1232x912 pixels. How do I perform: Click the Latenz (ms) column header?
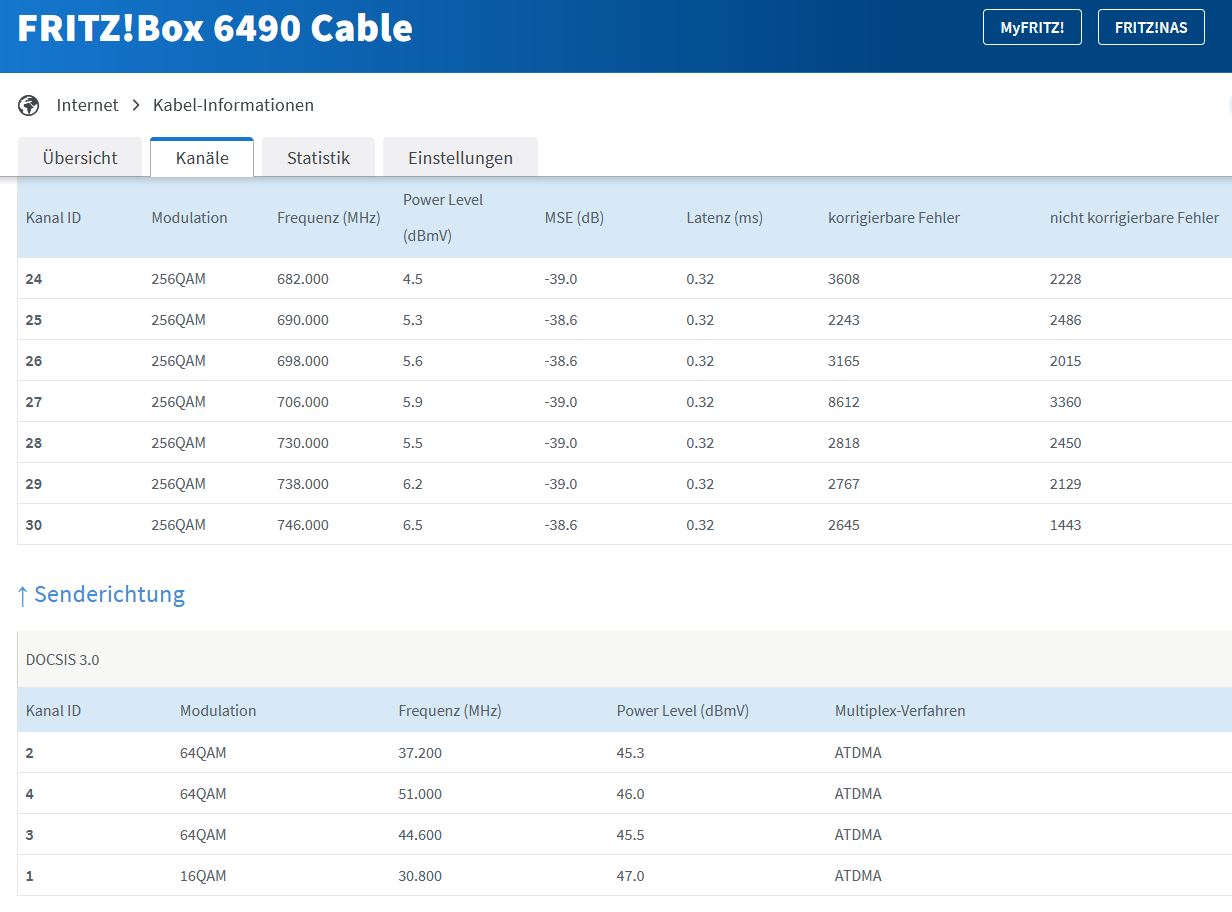tap(724, 218)
